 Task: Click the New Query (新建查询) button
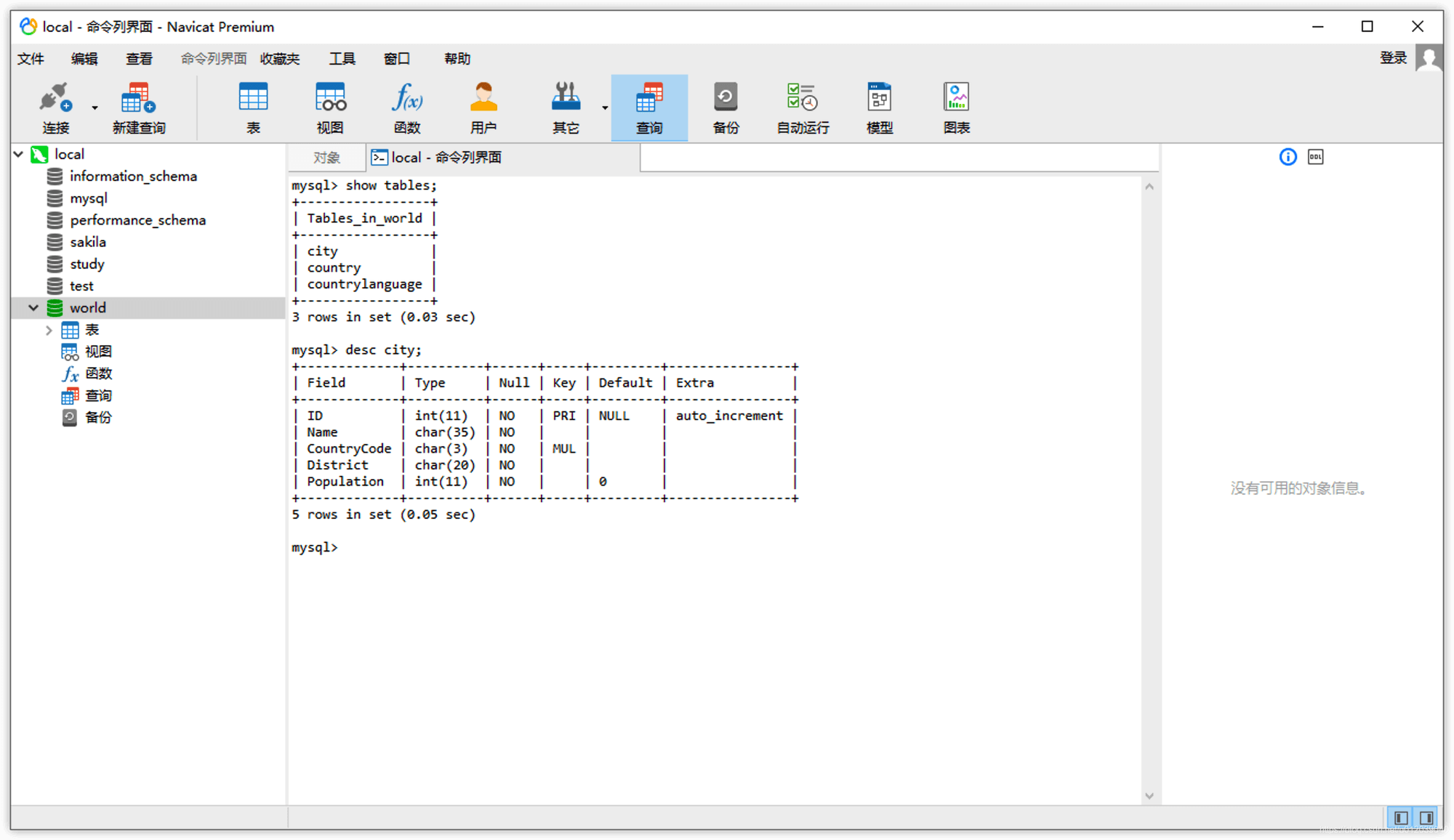point(138,108)
